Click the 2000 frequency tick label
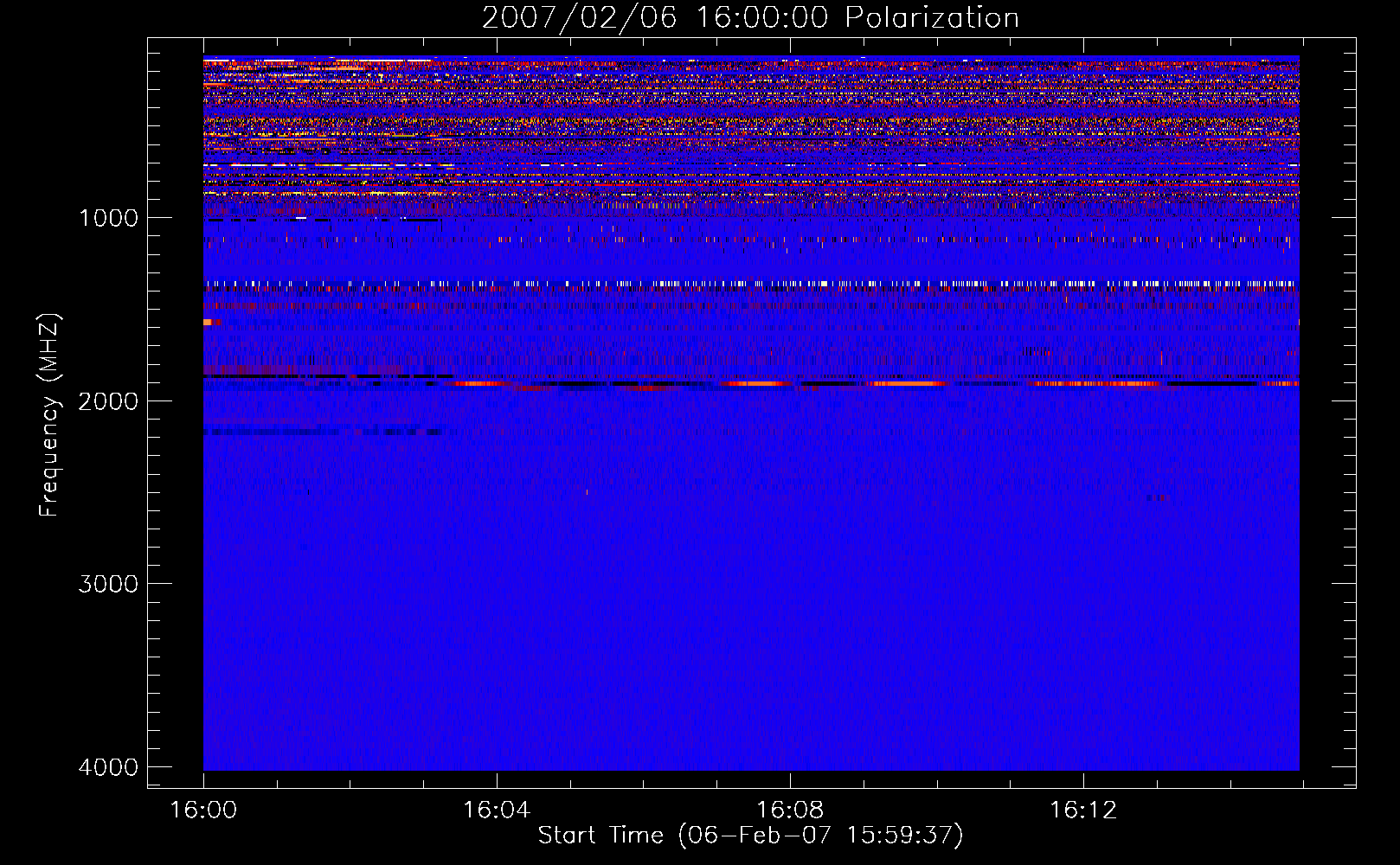The image size is (1400, 865). click(108, 401)
